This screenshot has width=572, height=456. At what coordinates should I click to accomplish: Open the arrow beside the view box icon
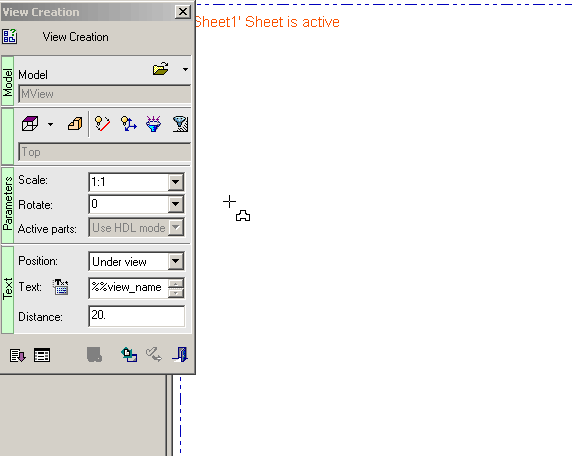tap(50, 124)
